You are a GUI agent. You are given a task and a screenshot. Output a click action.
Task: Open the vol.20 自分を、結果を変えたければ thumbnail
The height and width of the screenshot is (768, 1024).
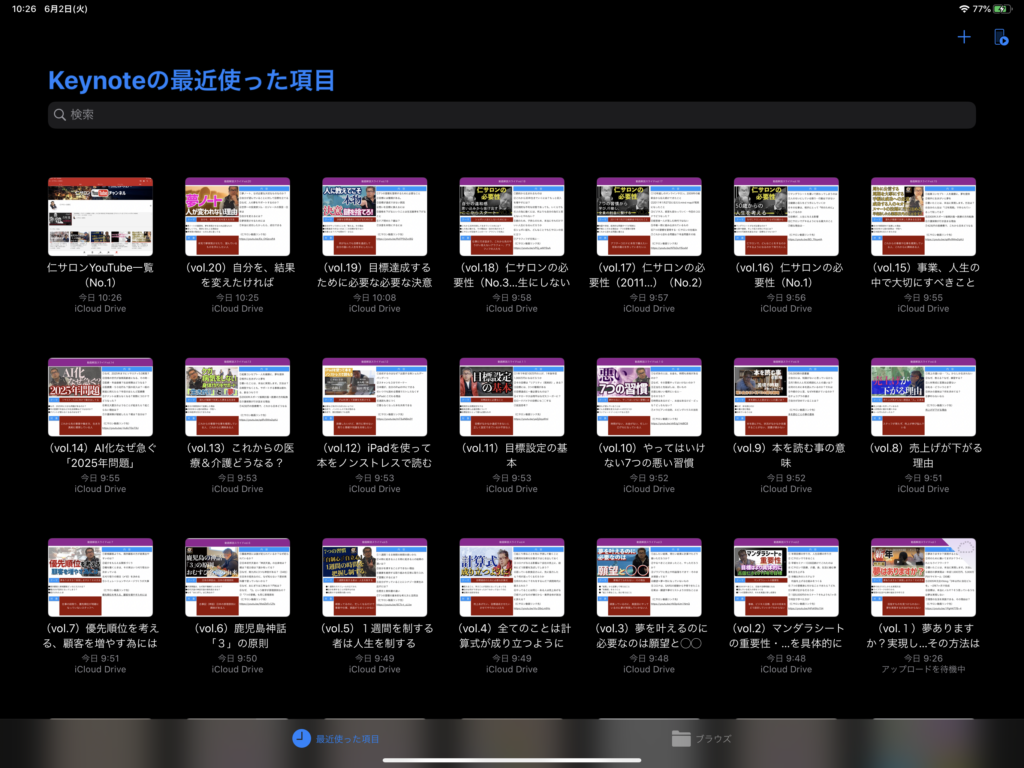tap(237, 217)
